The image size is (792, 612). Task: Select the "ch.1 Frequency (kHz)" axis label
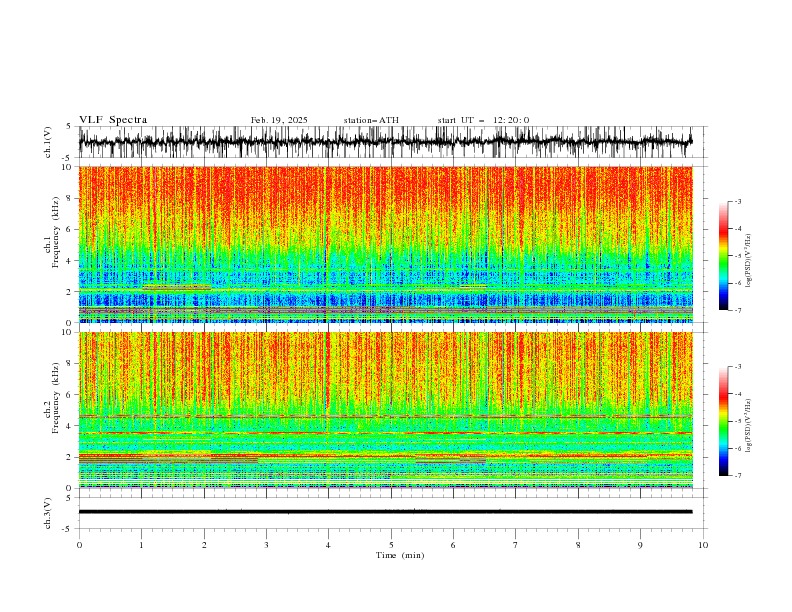click(x=52, y=231)
